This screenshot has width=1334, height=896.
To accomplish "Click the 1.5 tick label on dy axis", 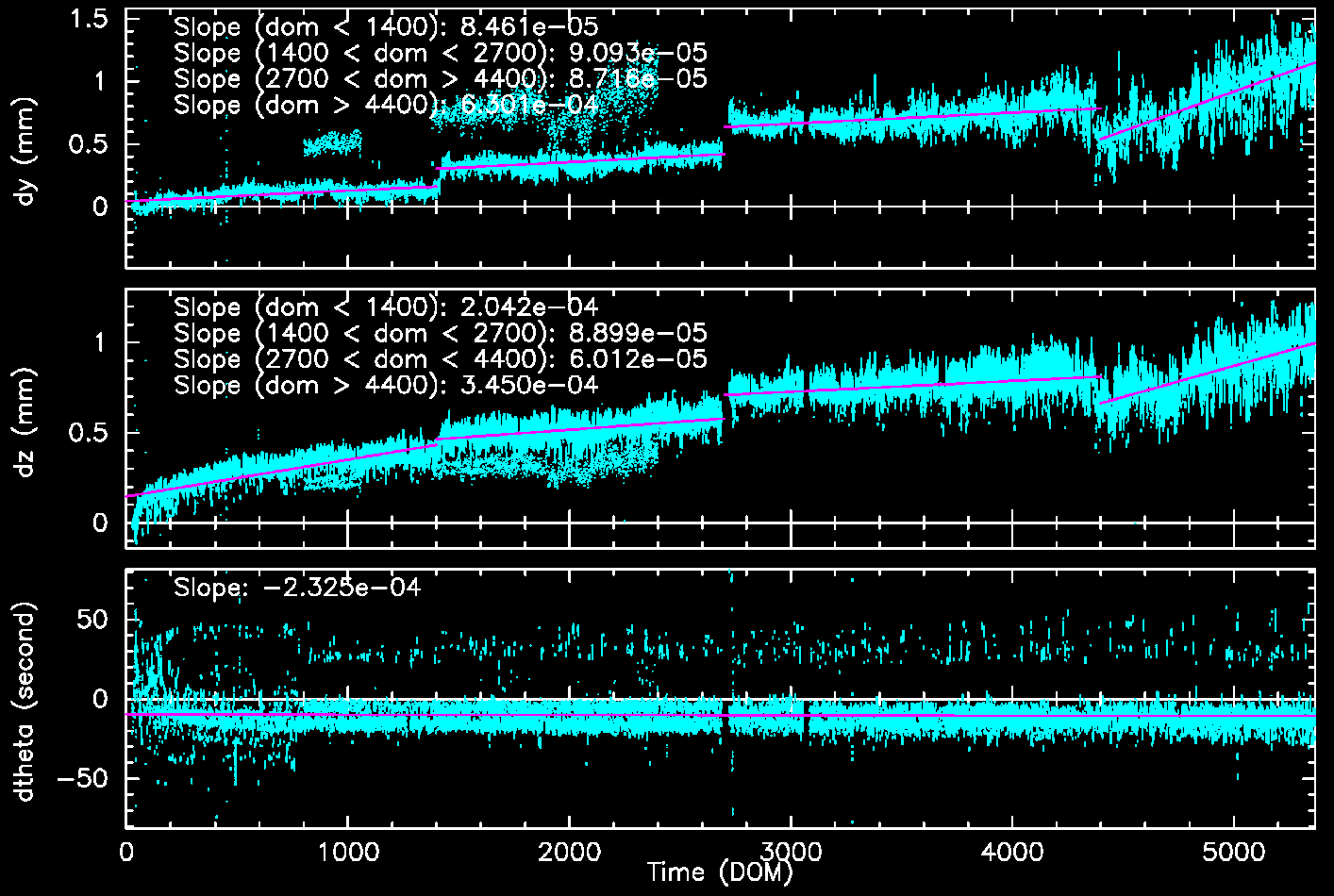I will click(89, 20).
